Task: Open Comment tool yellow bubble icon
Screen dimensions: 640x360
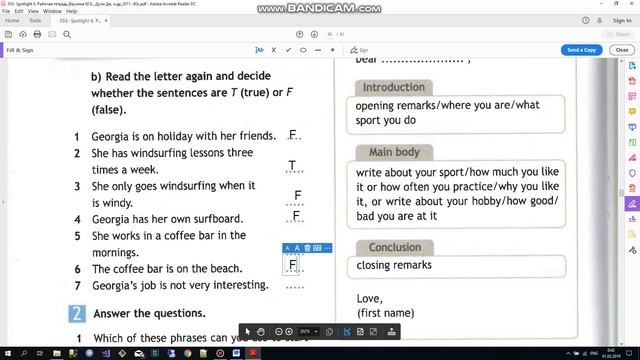Action: tap(632, 111)
